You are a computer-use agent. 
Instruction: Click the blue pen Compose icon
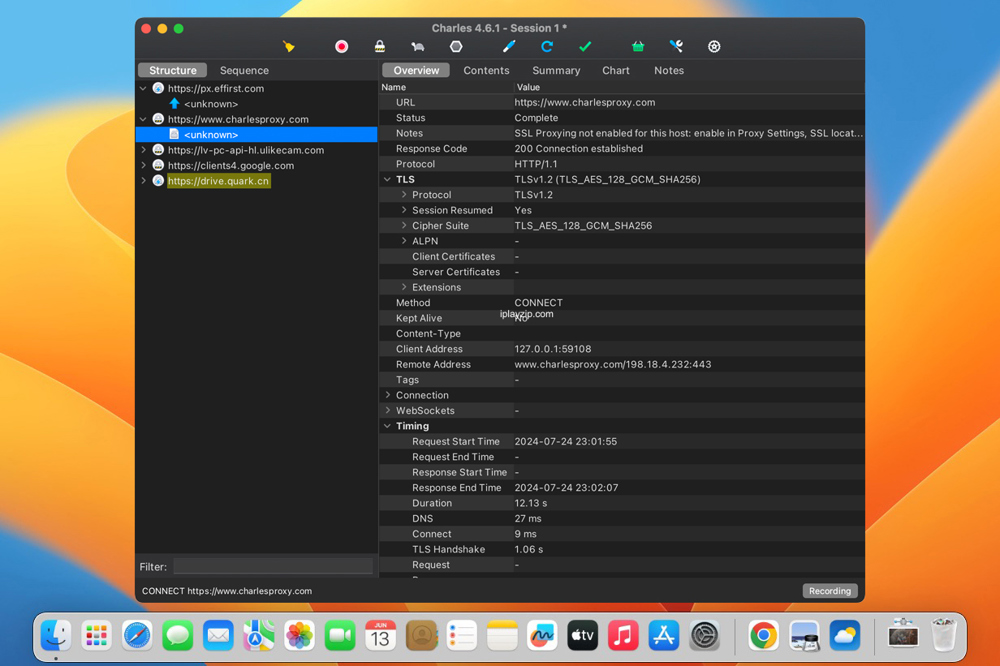point(508,47)
